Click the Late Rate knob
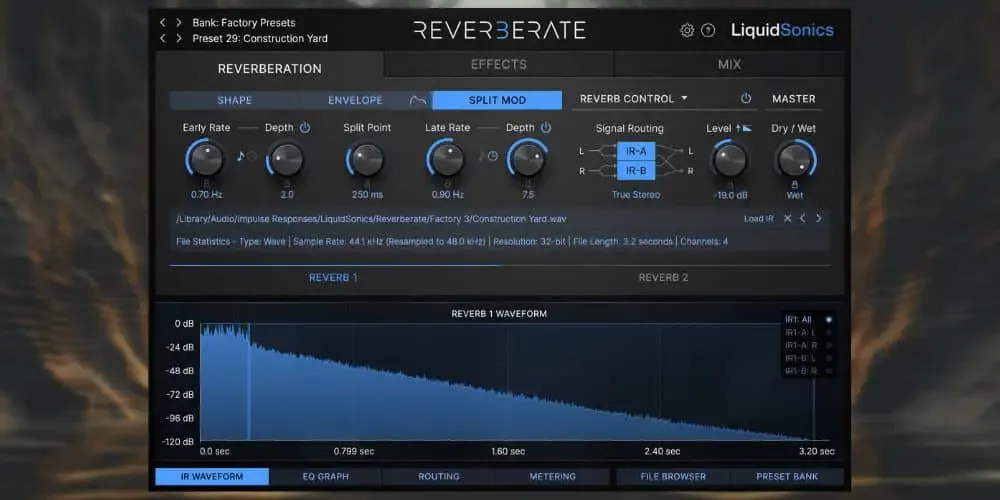Viewport: 1000px width, 500px height. click(446, 159)
